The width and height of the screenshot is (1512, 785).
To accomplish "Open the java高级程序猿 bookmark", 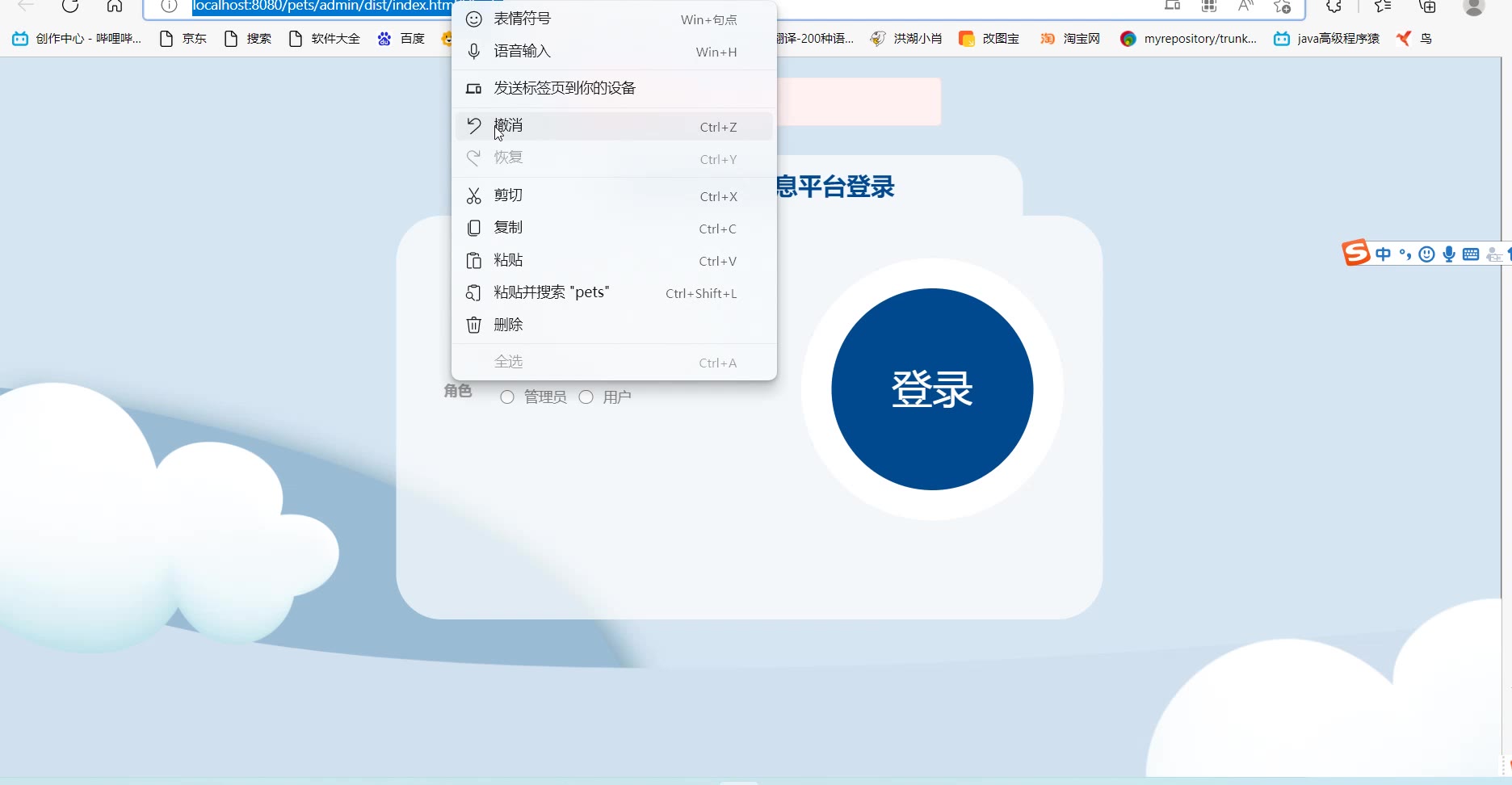I will 1327,38.
